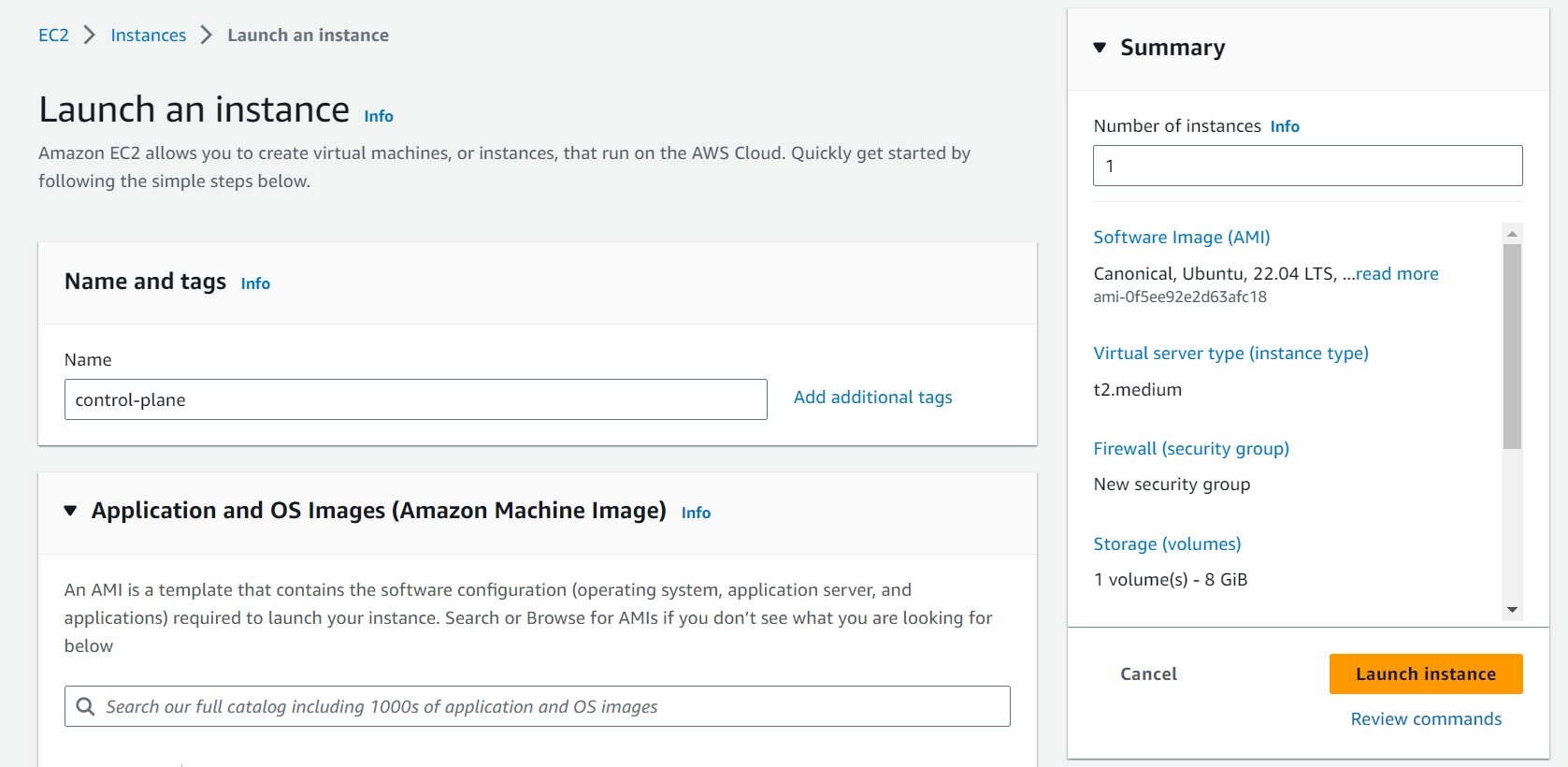Collapse Application and OS Images section

(70, 511)
